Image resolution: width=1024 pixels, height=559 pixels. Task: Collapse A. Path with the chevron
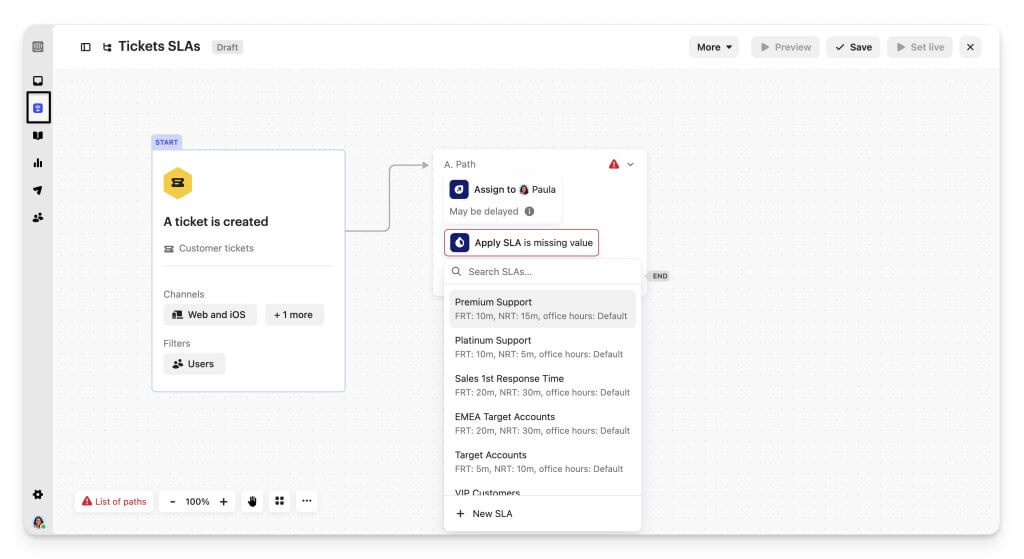[x=631, y=164]
